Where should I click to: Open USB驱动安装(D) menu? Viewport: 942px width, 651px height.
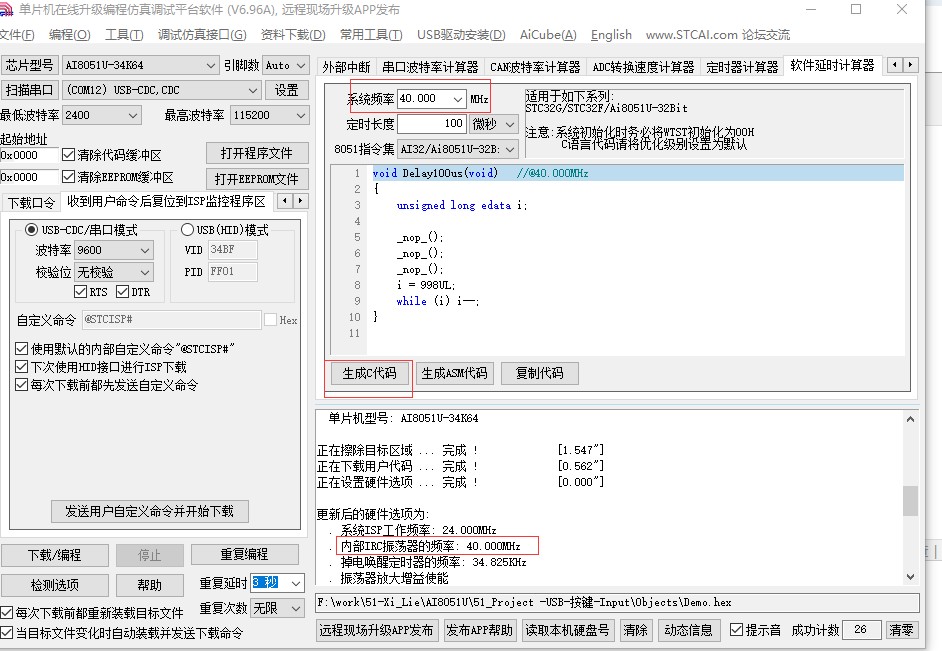(x=461, y=35)
